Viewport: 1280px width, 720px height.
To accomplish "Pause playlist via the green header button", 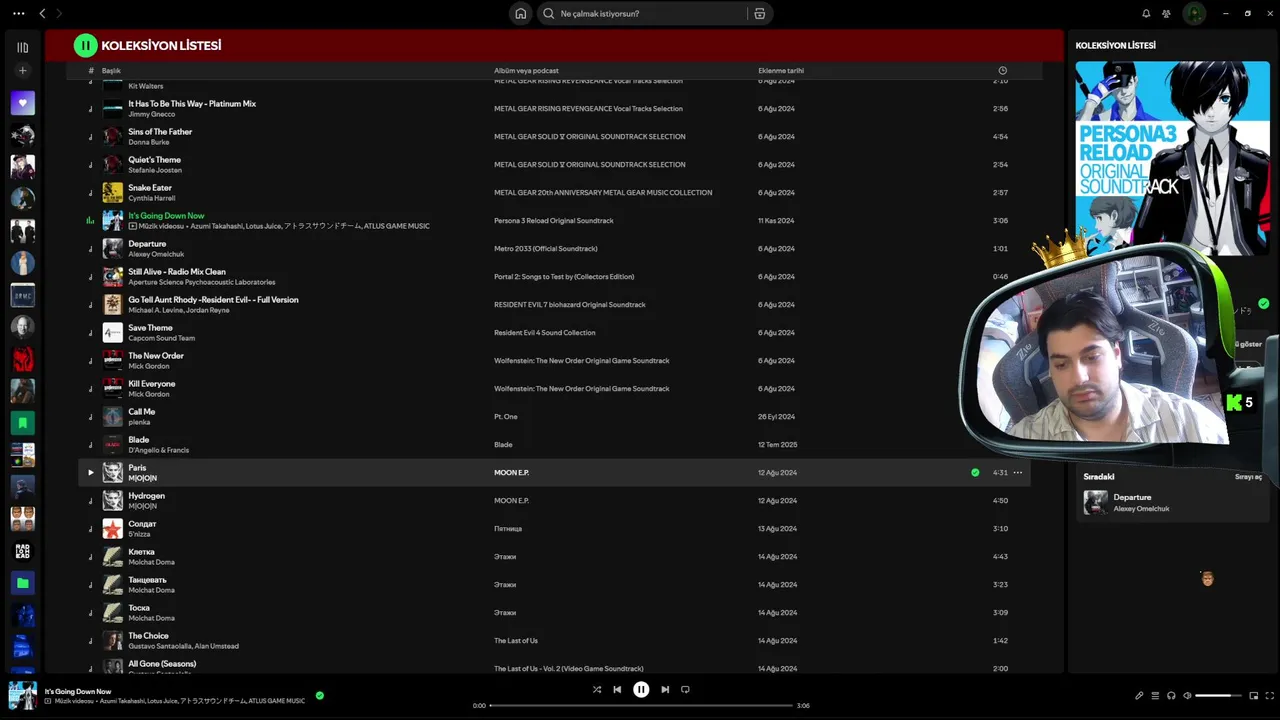I will click(x=85, y=45).
